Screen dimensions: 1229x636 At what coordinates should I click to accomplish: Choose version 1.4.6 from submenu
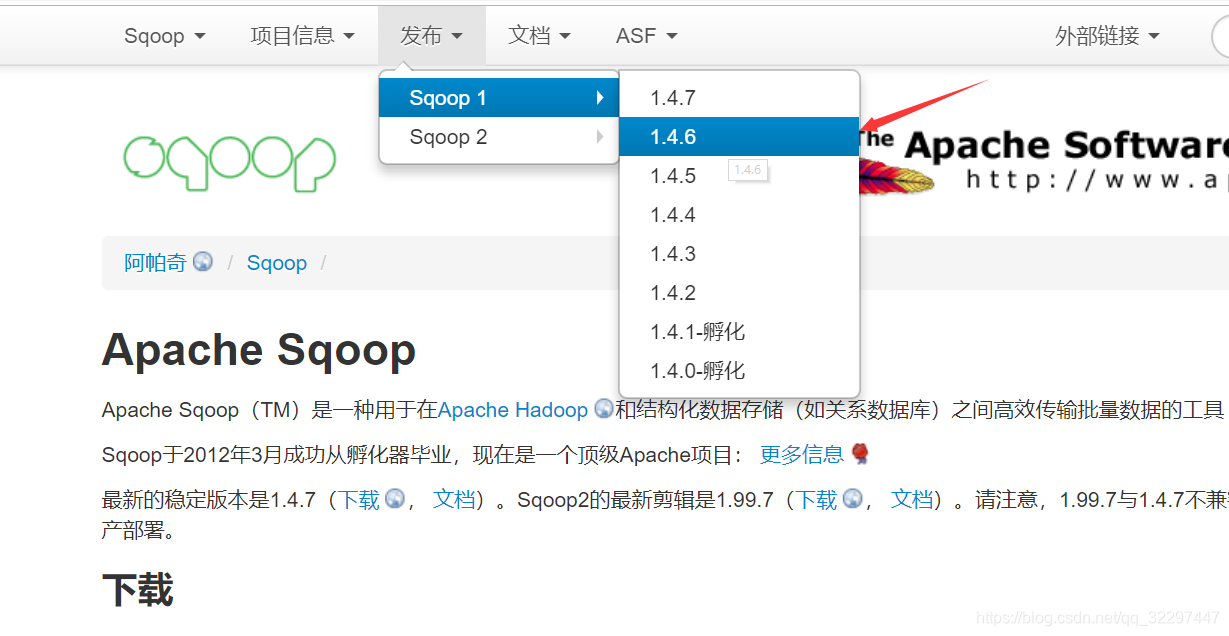coord(739,137)
